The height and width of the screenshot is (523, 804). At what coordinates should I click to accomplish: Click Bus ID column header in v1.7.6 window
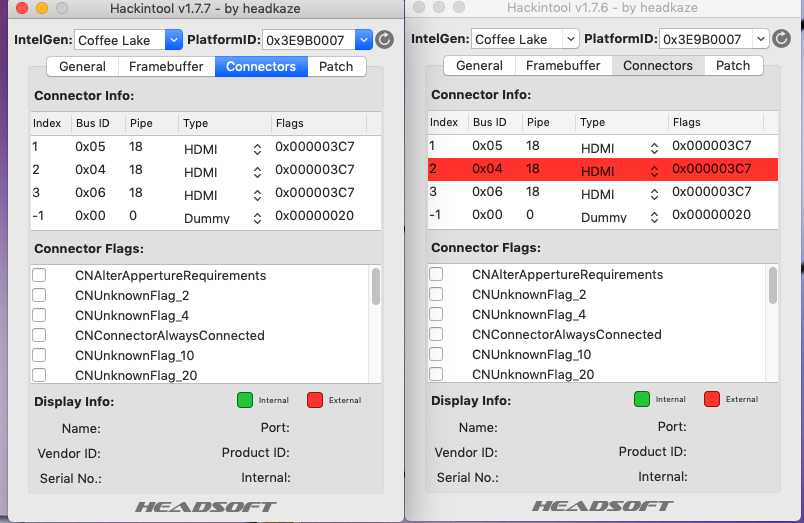(495, 122)
